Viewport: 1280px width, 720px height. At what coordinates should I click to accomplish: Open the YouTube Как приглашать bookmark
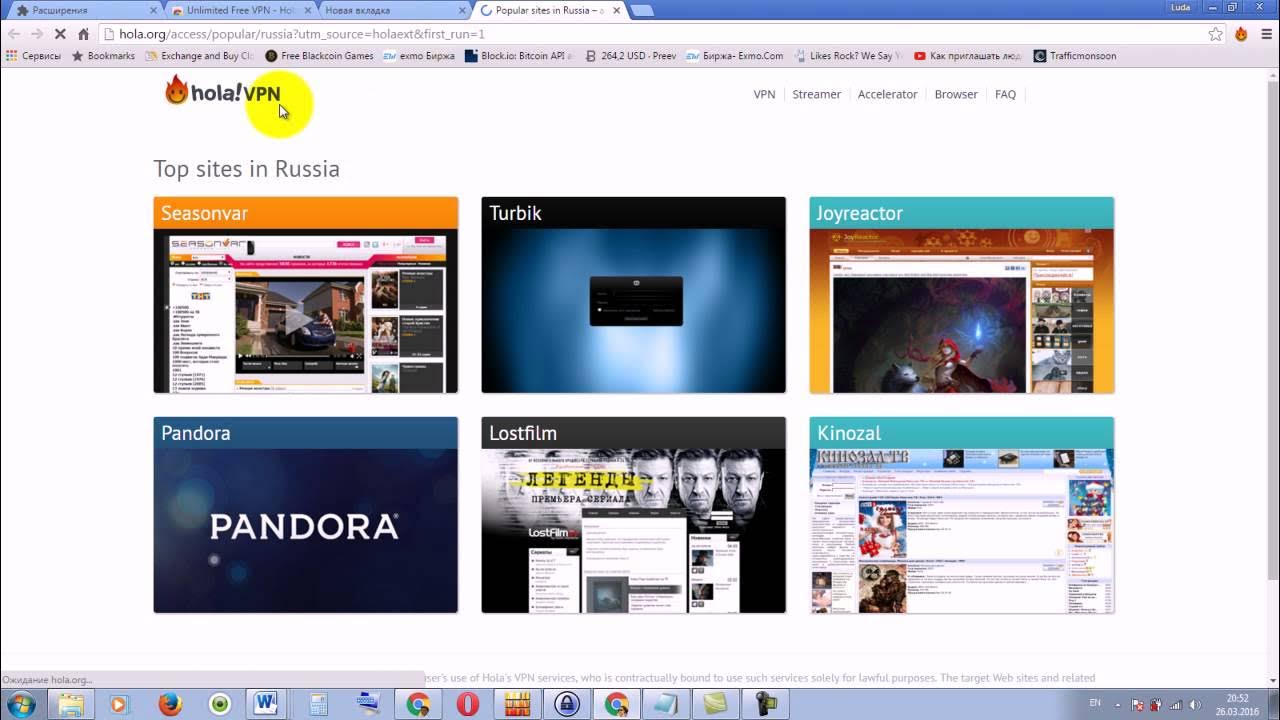968,56
